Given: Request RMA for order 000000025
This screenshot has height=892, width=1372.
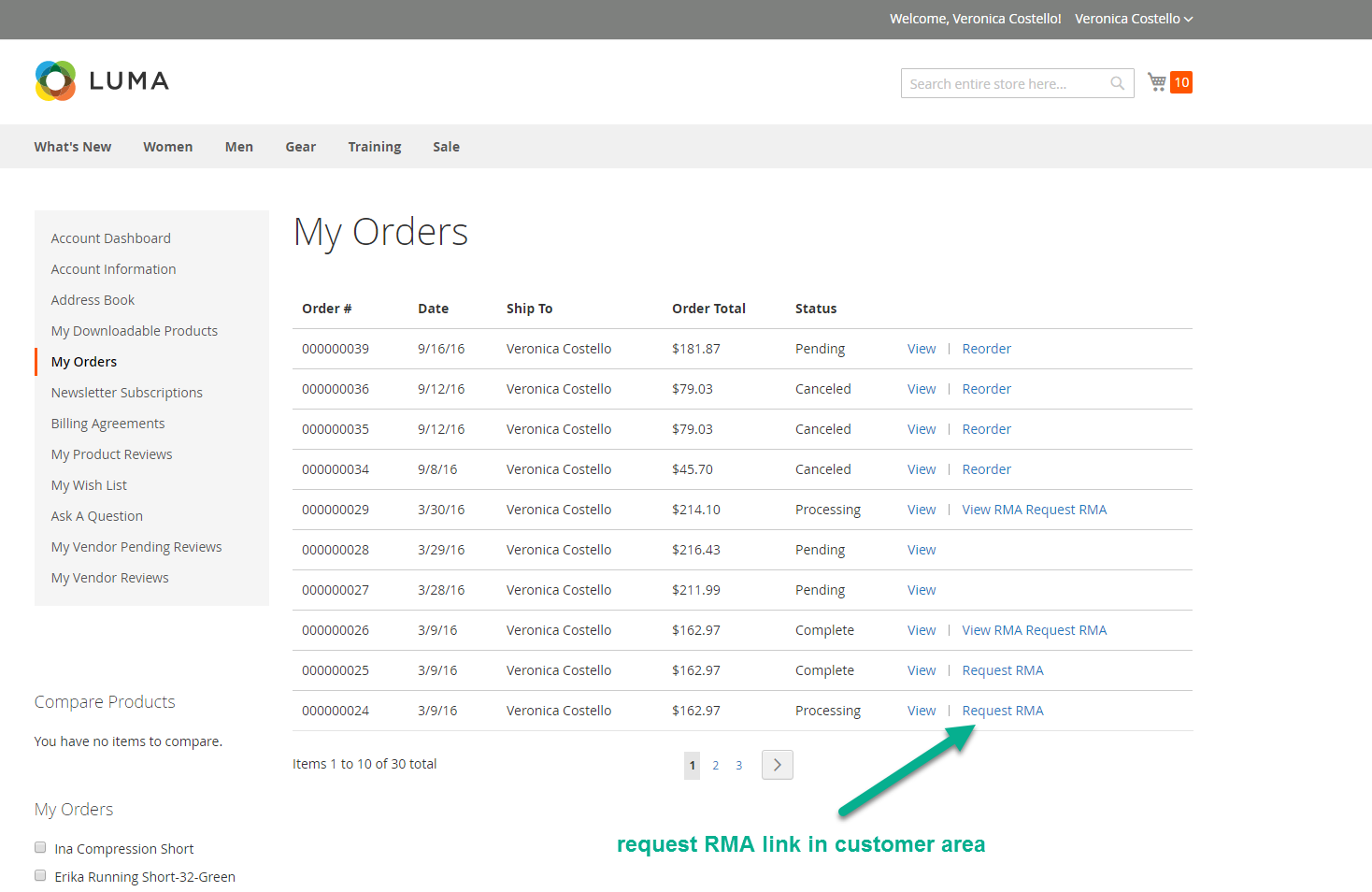Looking at the screenshot, I should pyautogui.click(x=1003, y=670).
